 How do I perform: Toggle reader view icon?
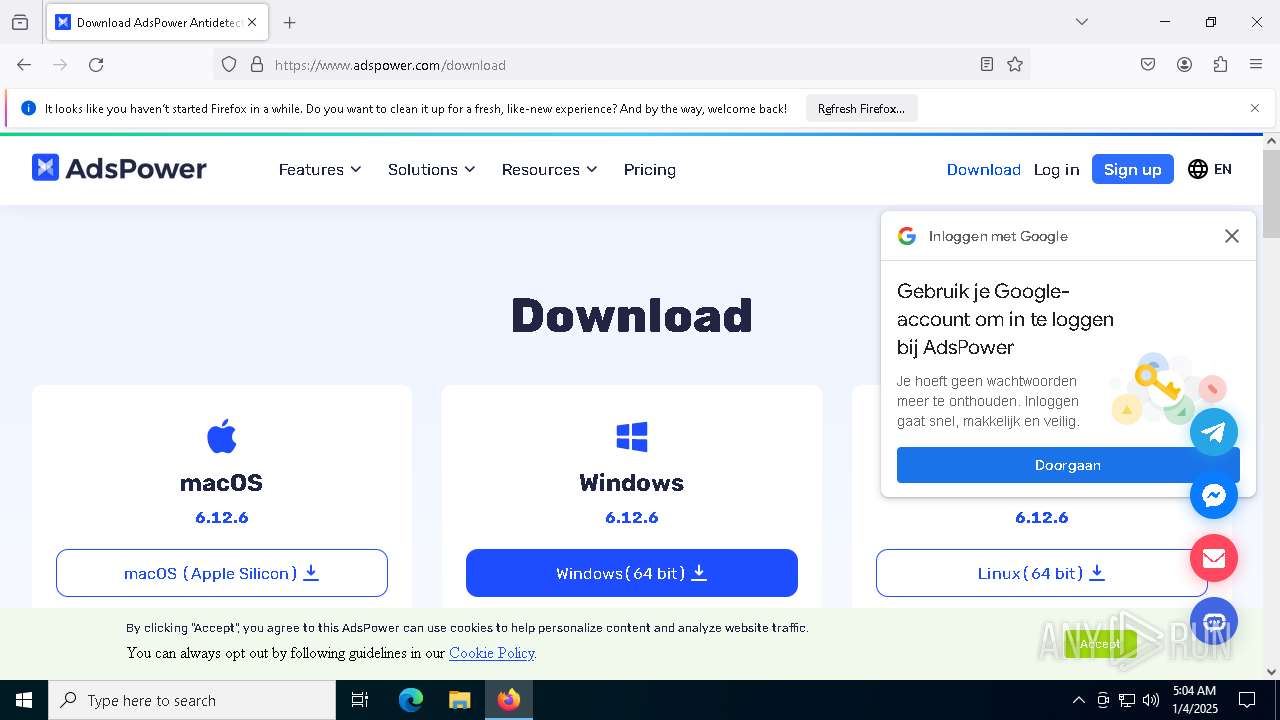pyautogui.click(x=987, y=64)
